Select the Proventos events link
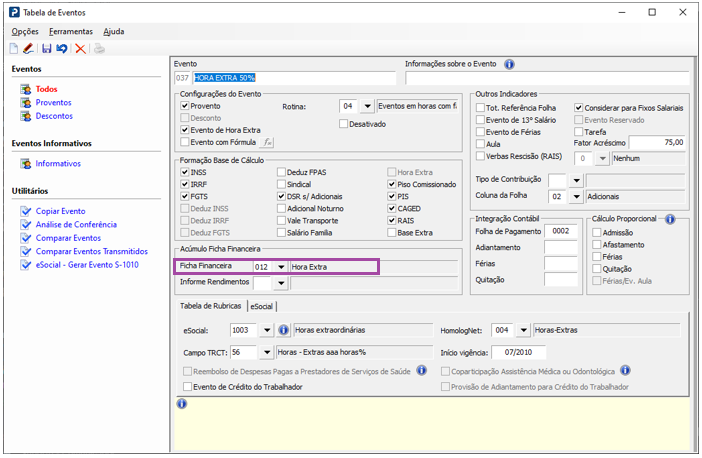This screenshot has height=458, width=702. click(x=54, y=102)
